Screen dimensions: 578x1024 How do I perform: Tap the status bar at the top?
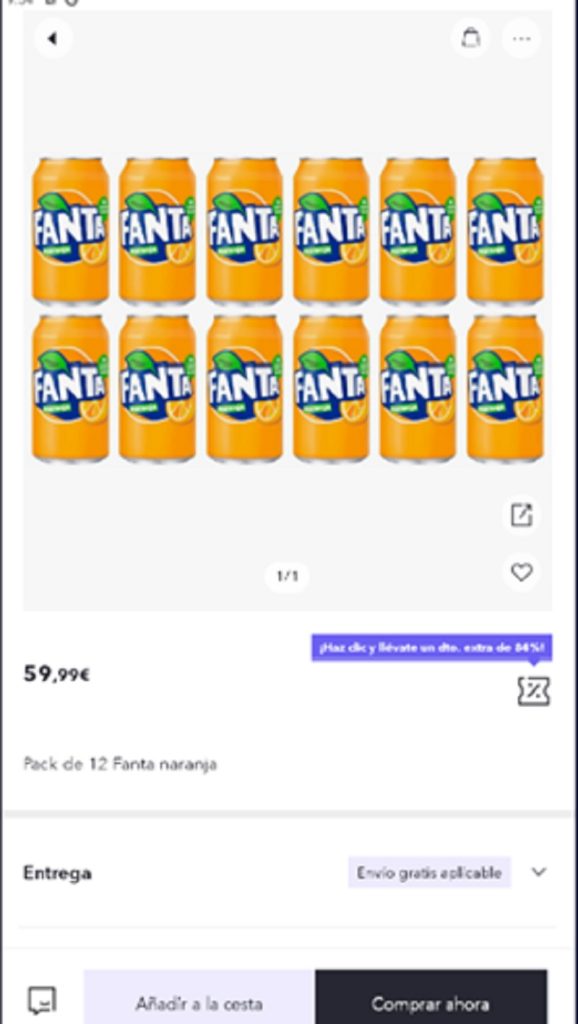(x=289, y=3)
